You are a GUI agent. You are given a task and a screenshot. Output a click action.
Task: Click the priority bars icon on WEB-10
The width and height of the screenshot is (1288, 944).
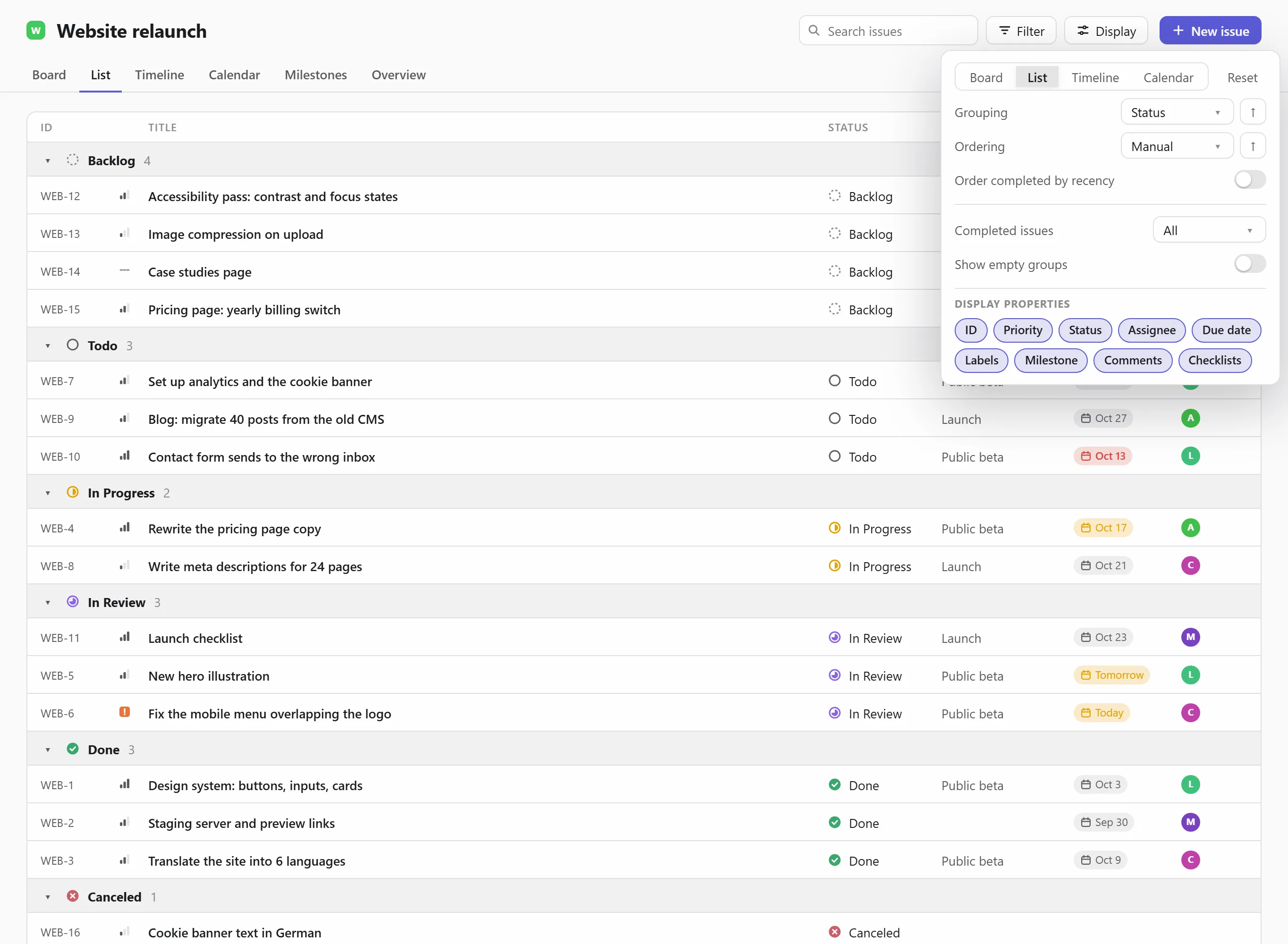tap(124, 456)
